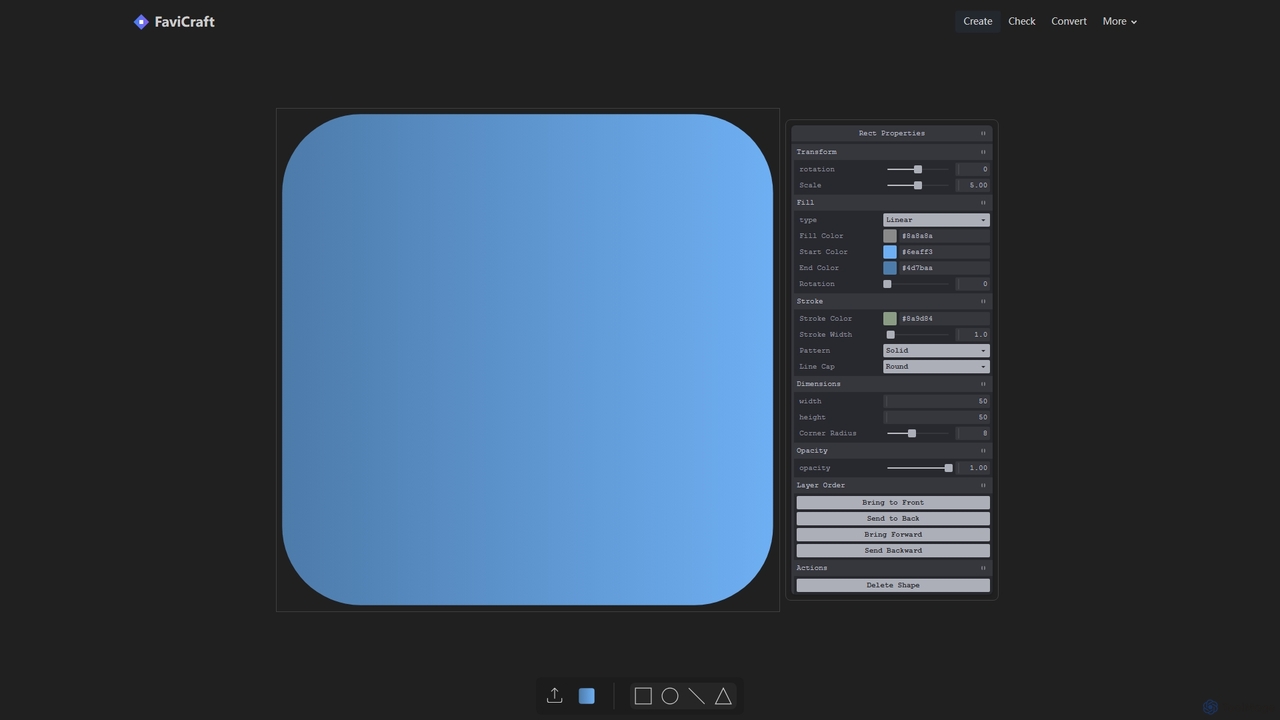
Task: Click the Bring to Front button
Action: (x=893, y=503)
